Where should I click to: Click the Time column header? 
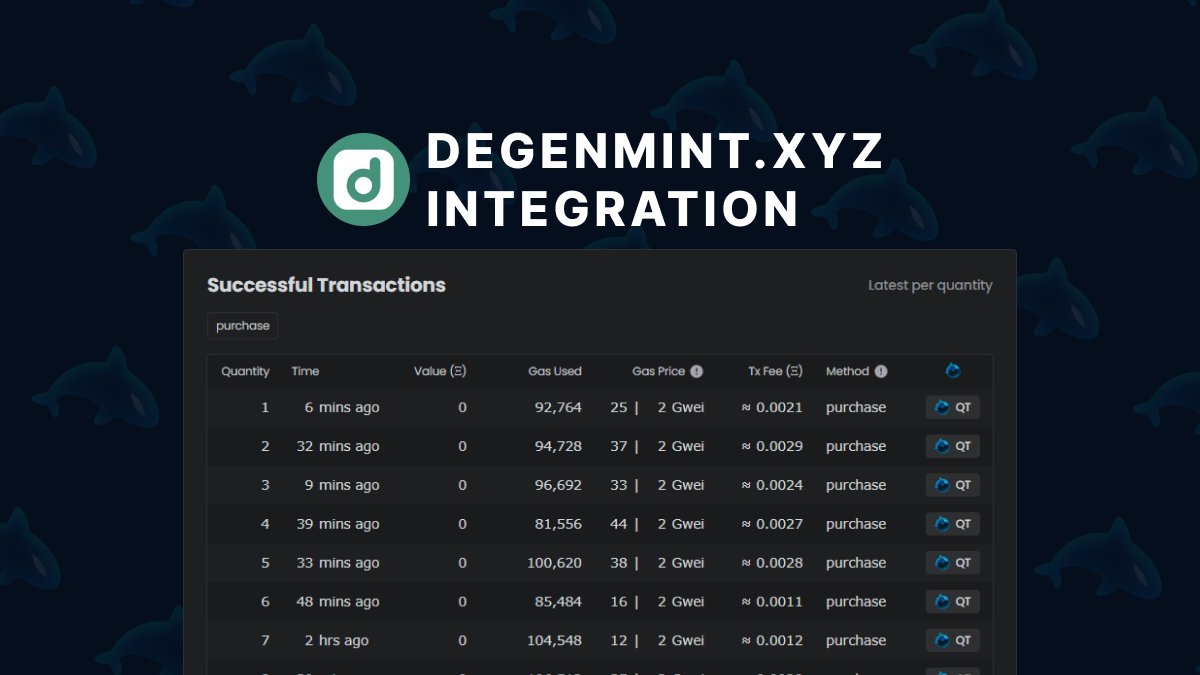[305, 371]
